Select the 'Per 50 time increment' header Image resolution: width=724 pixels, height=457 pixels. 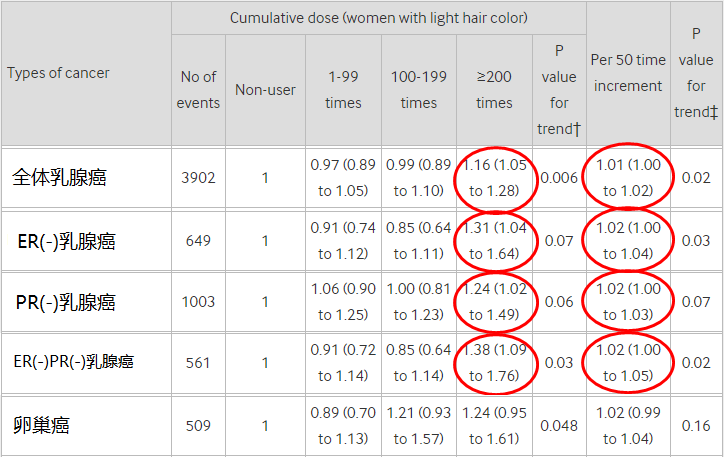(x=628, y=73)
